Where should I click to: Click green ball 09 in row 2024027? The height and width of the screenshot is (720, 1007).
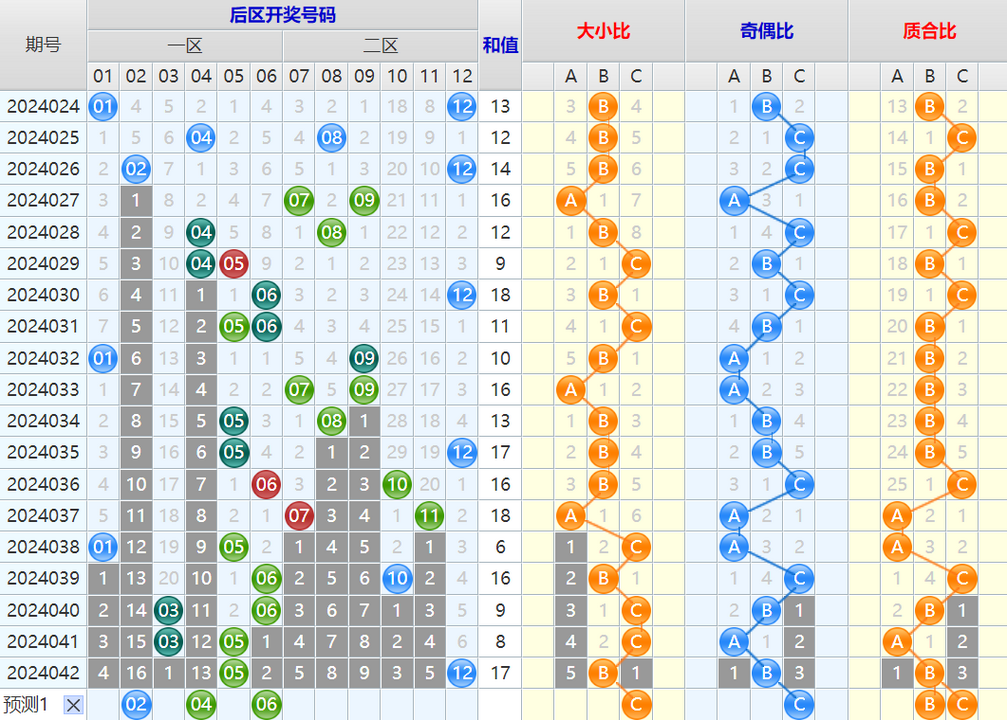tap(365, 200)
